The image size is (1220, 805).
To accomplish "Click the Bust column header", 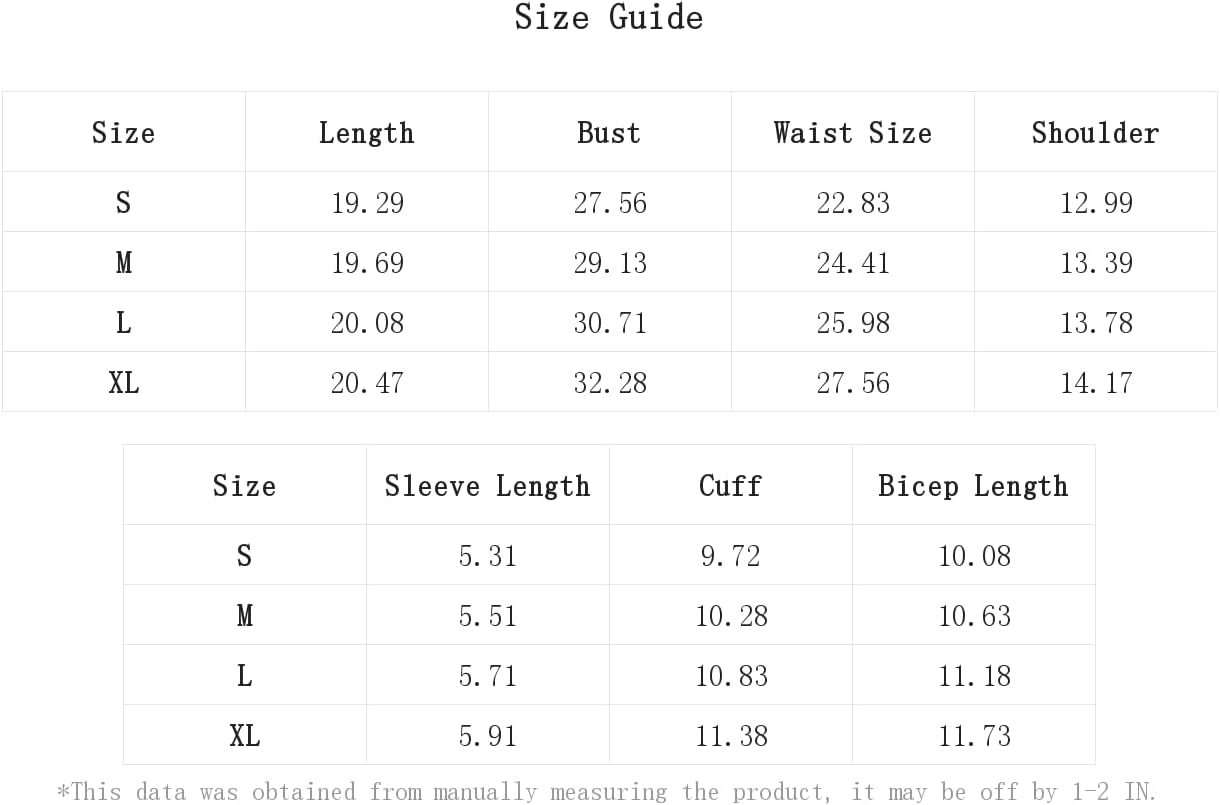I will coord(609,133).
